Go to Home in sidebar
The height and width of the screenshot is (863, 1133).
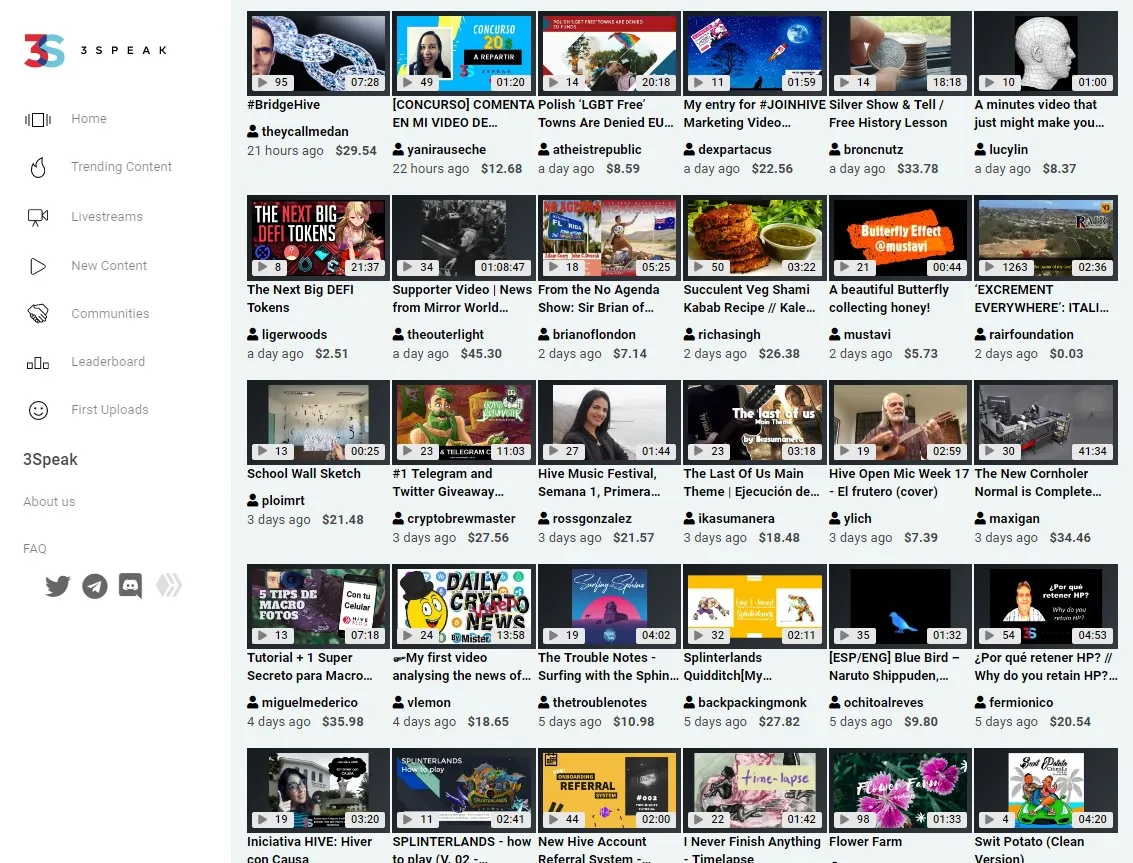click(89, 119)
